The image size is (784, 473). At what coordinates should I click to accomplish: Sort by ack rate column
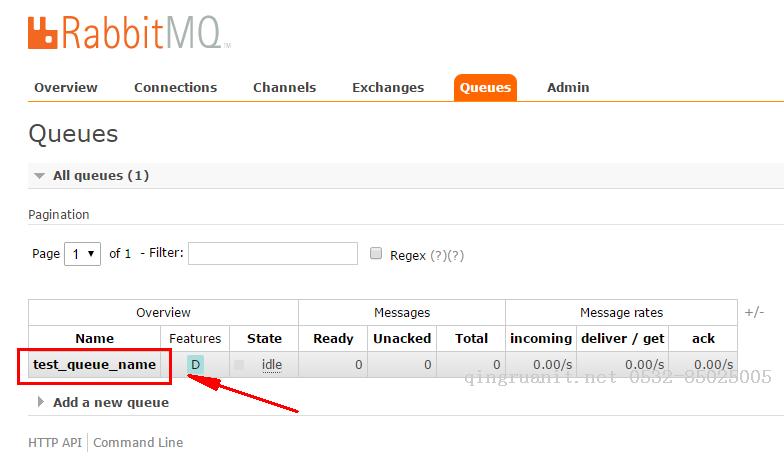(x=703, y=338)
